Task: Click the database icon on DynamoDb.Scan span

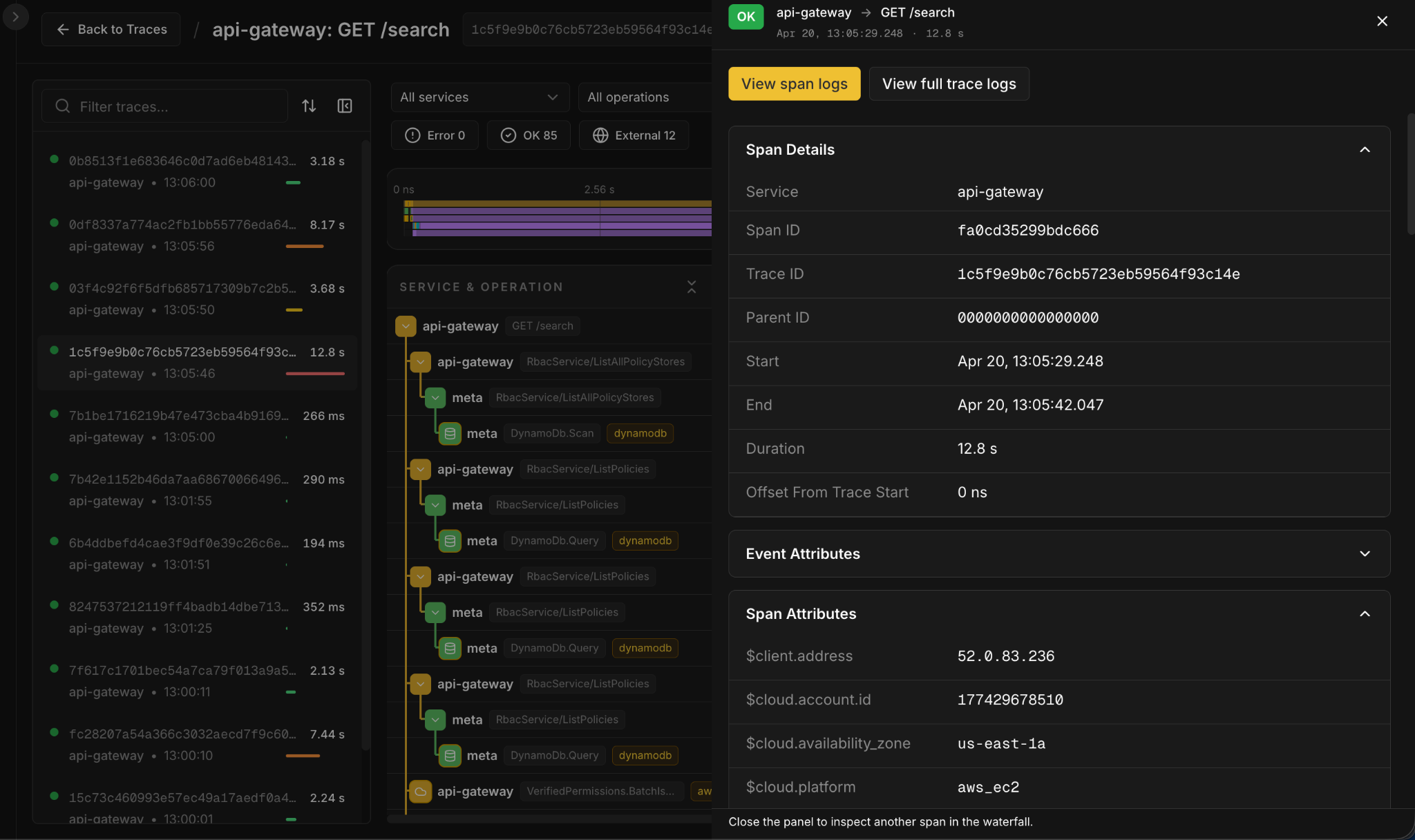Action: (450, 433)
